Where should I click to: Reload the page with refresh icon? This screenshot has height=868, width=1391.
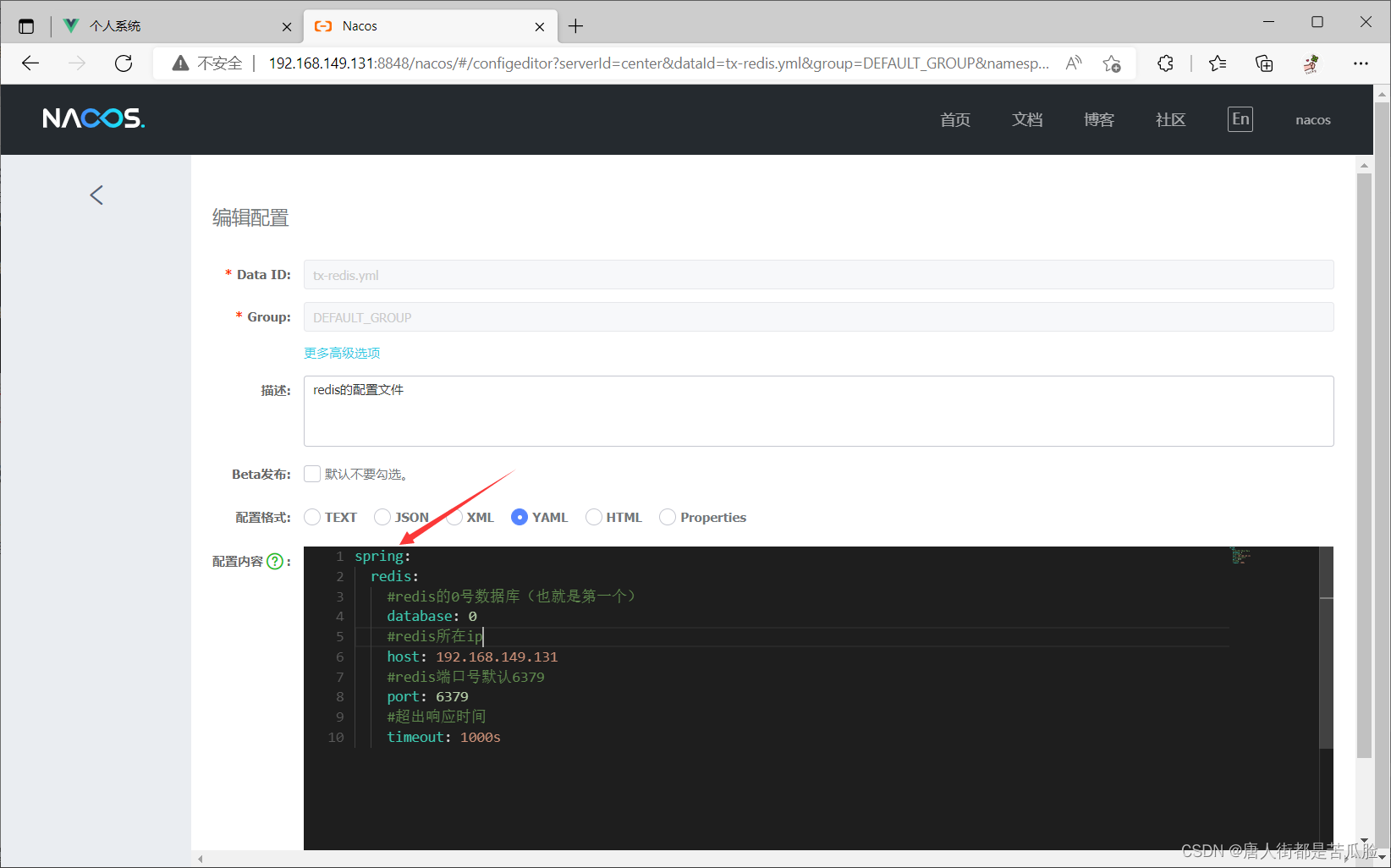click(124, 63)
